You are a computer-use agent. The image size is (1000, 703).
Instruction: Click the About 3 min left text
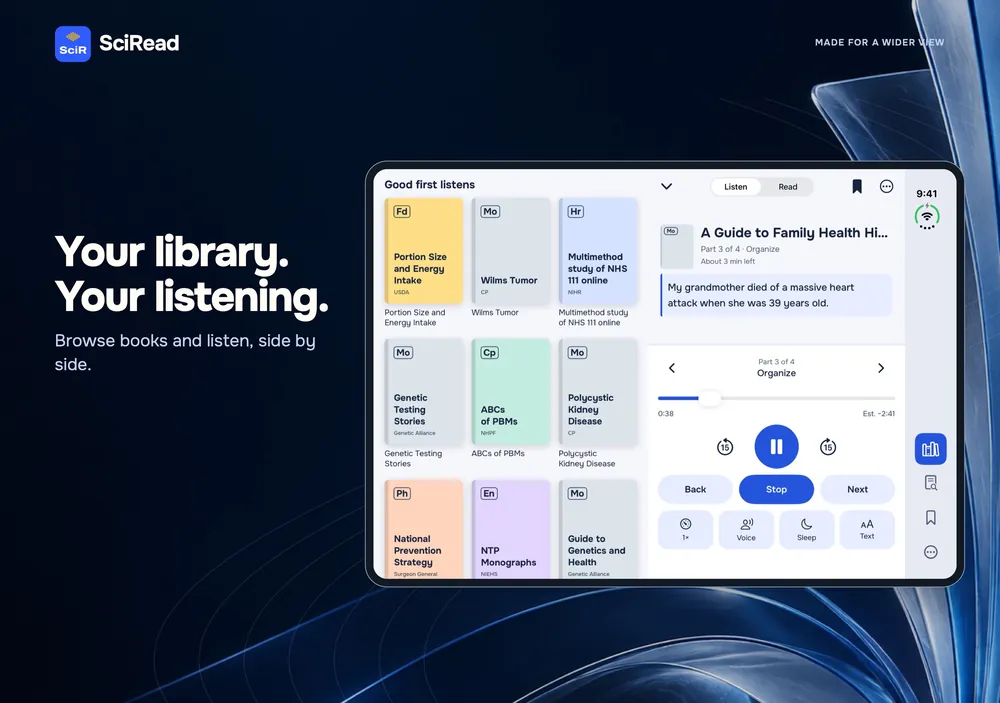[728, 262]
